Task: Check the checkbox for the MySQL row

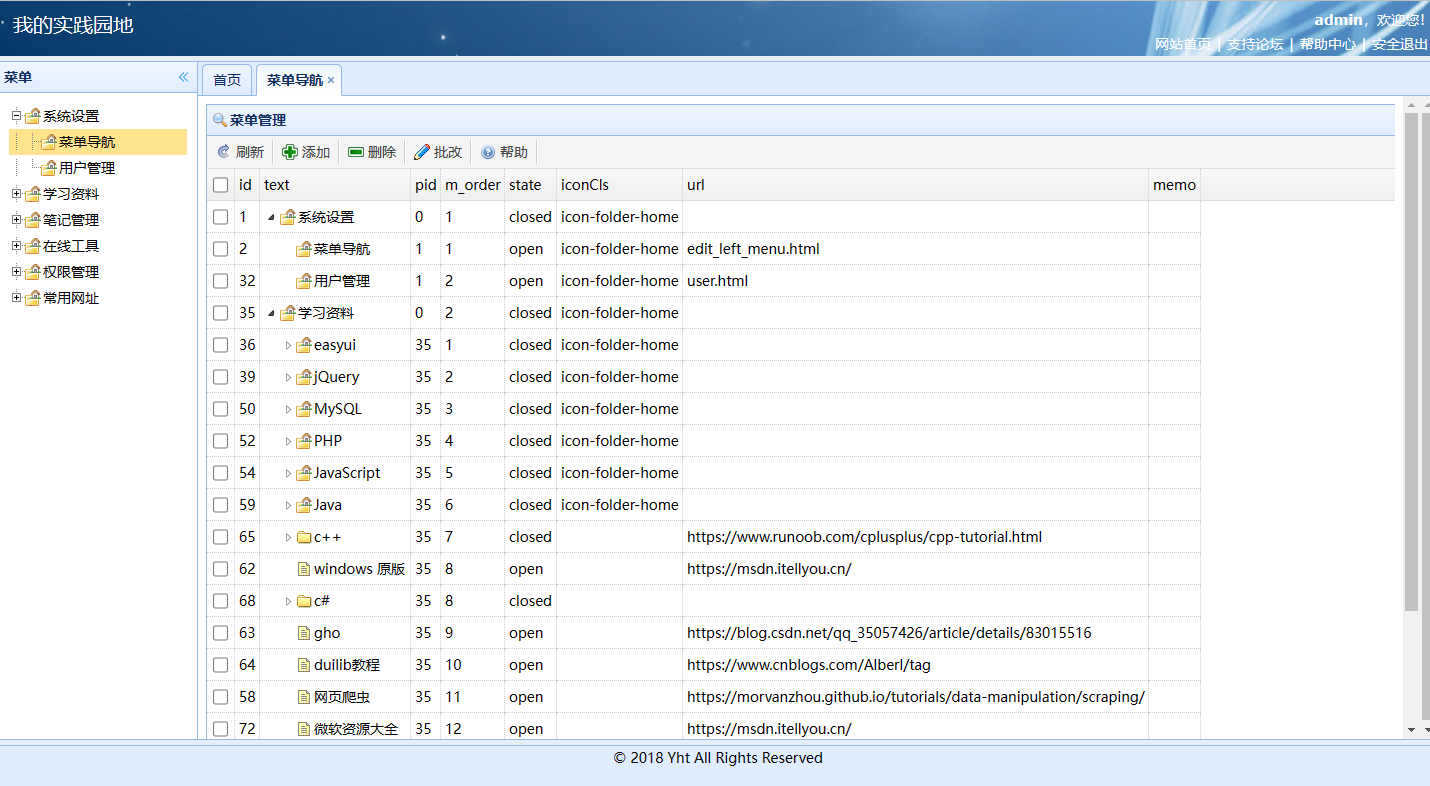Action: (221, 409)
